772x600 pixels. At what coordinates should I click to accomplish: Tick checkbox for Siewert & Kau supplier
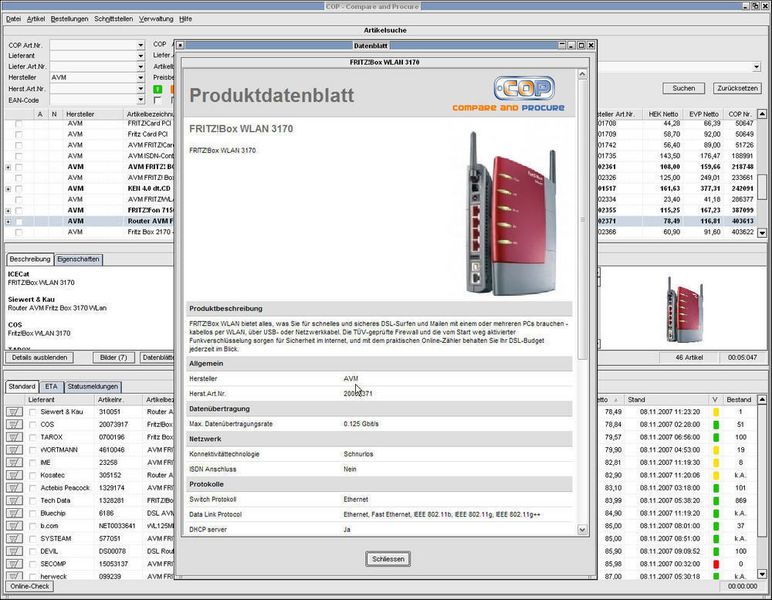click(x=32, y=412)
